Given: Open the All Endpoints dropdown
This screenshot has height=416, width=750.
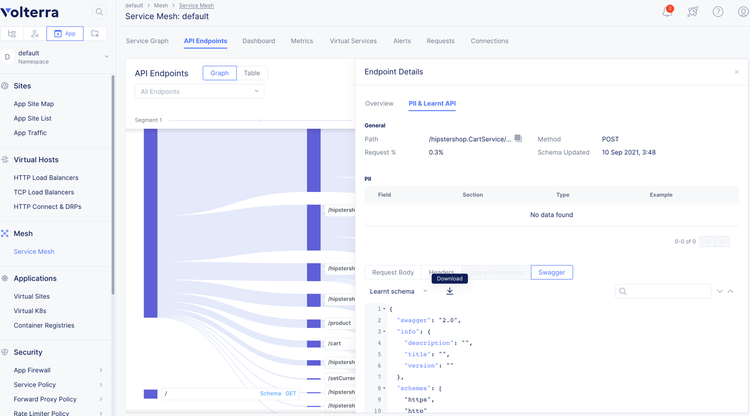Looking at the screenshot, I should (200, 92).
